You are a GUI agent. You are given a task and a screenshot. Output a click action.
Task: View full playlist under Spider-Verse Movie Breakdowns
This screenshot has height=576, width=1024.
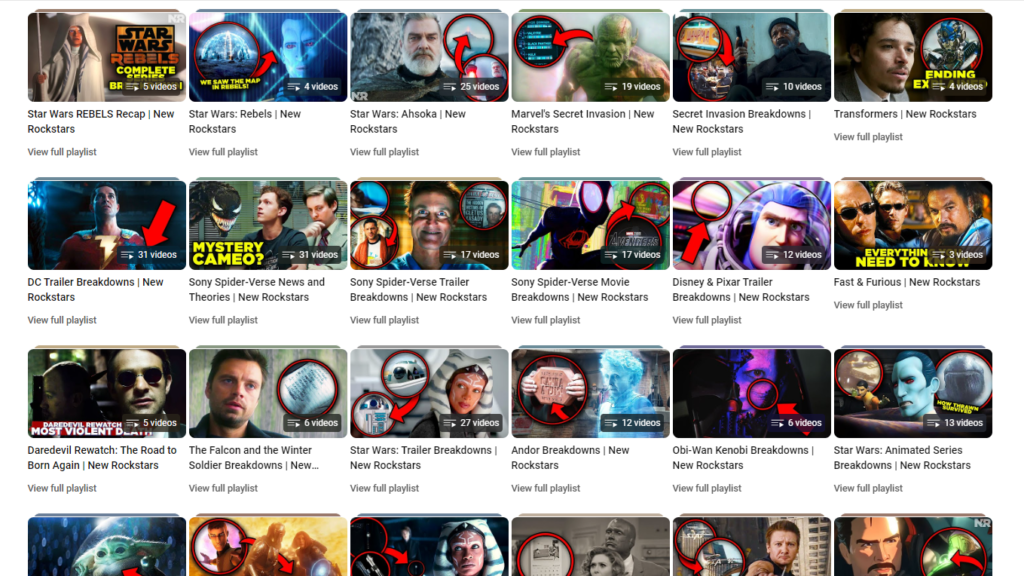point(546,320)
